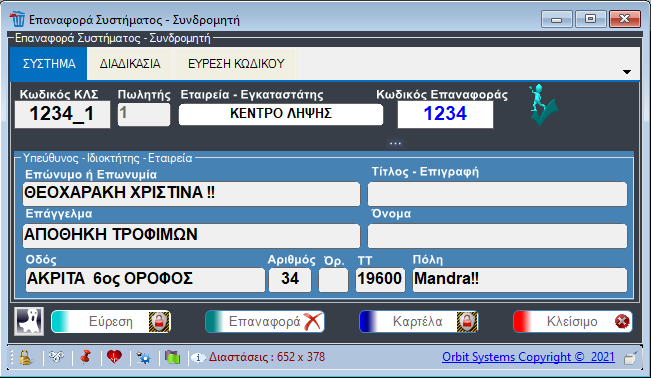Click the three dots under Εταιρεία field

(395, 144)
